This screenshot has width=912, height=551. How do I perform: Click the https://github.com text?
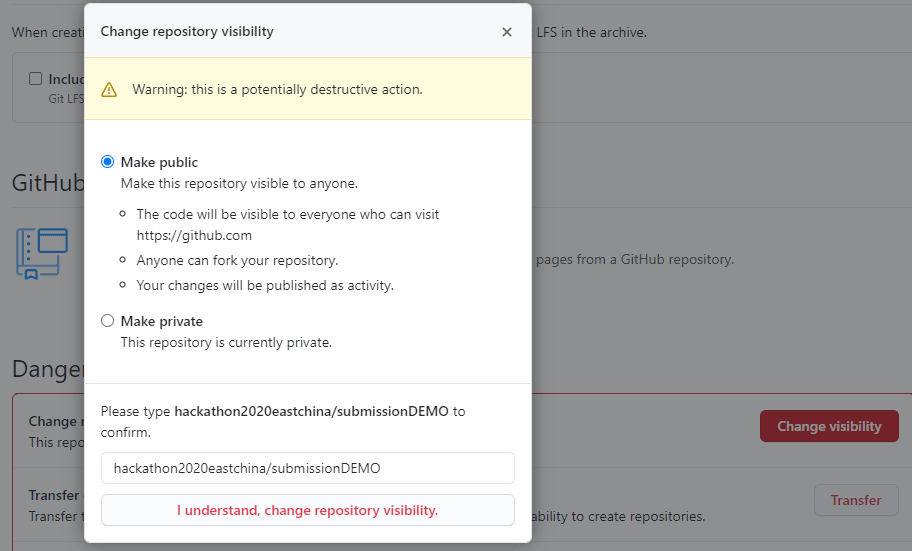tap(194, 236)
